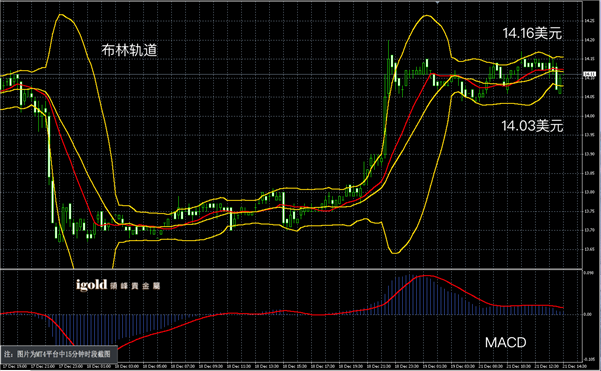Screen dimensions: 601x371
Task: Click the red MACD signal line peak
Action: click(425, 276)
